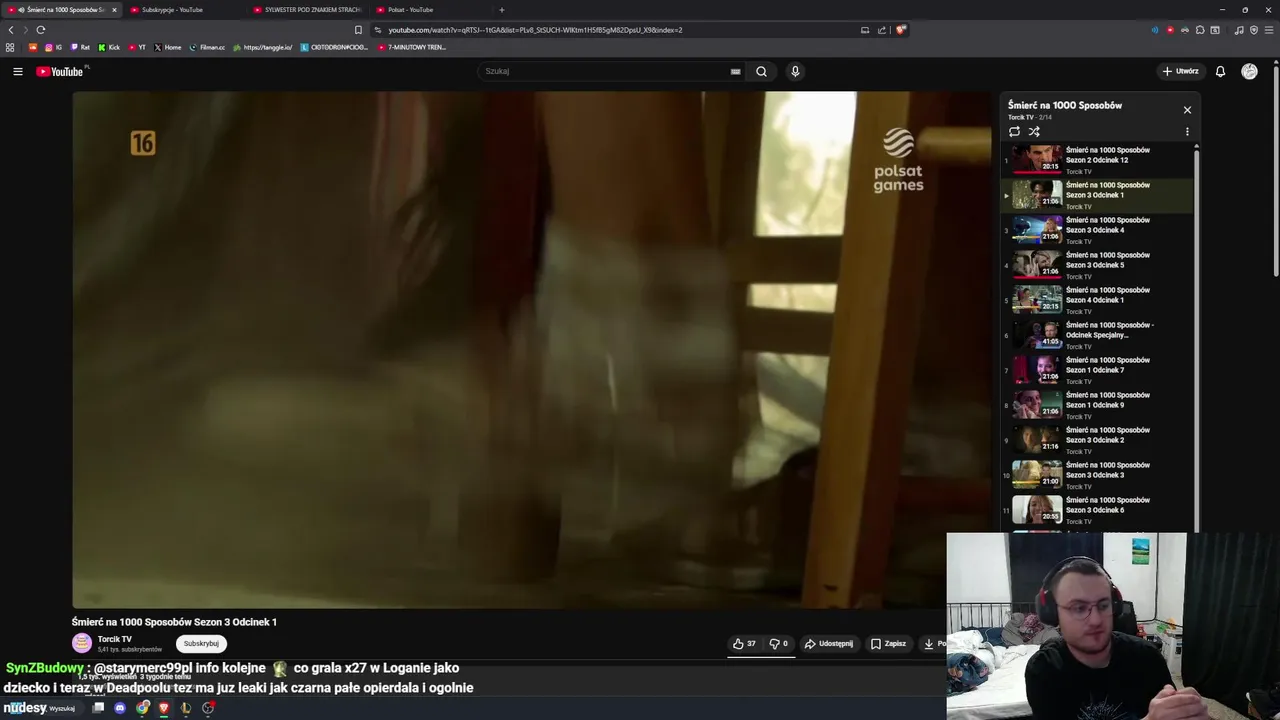Play playlist video Sezon 3 Odcinek 3
Image resolution: width=1280 pixels, height=720 pixels.
1097,475
